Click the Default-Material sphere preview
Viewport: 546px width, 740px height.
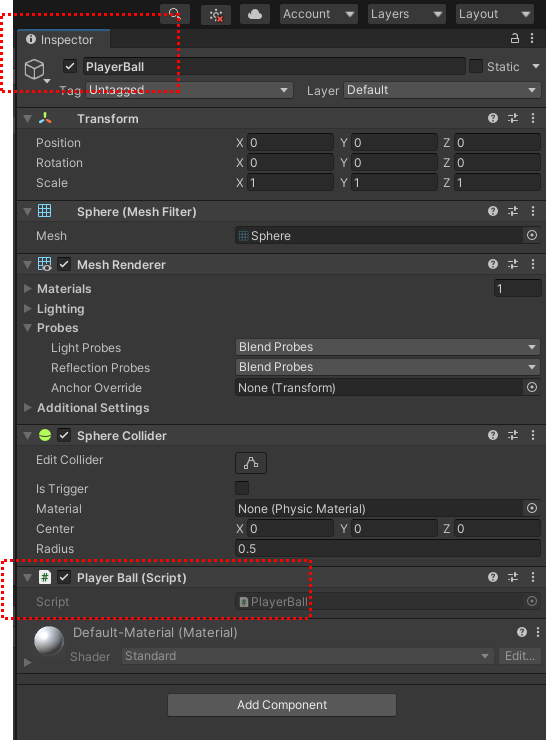click(x=49, y=641)
